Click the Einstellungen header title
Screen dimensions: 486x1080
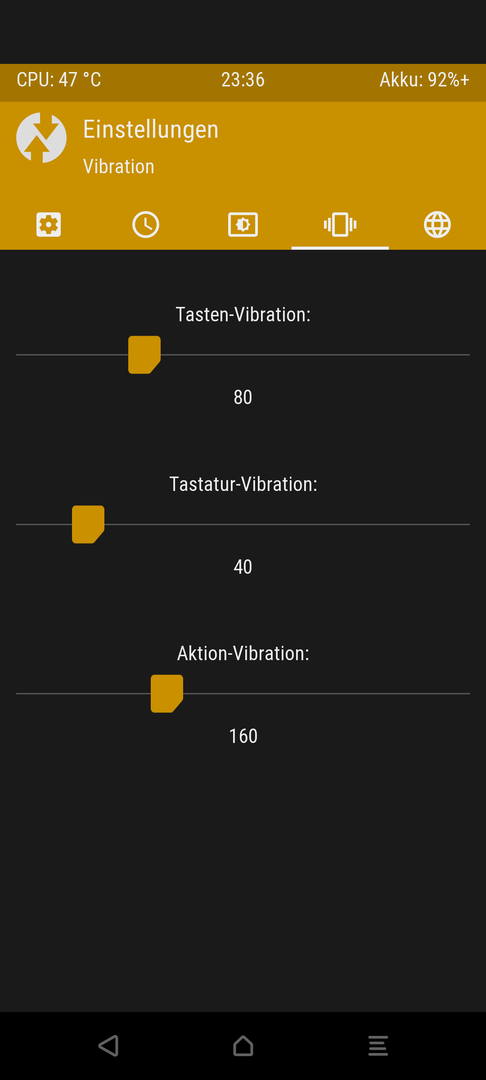pos(151,129)
